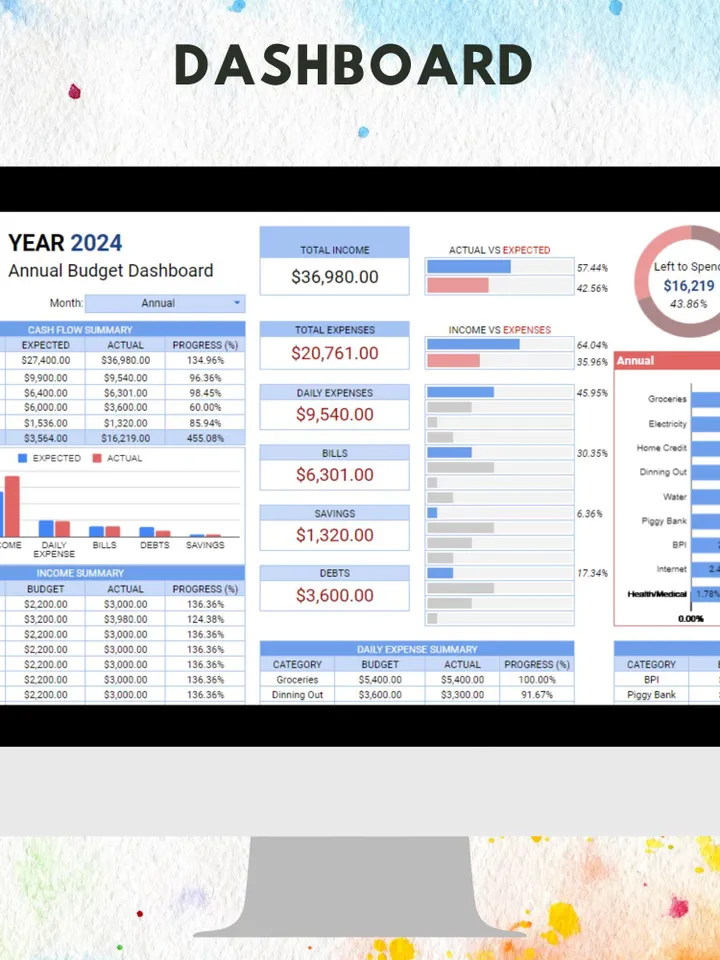
Task: Select the Groceries category table cell
Action: click(297, 680)
